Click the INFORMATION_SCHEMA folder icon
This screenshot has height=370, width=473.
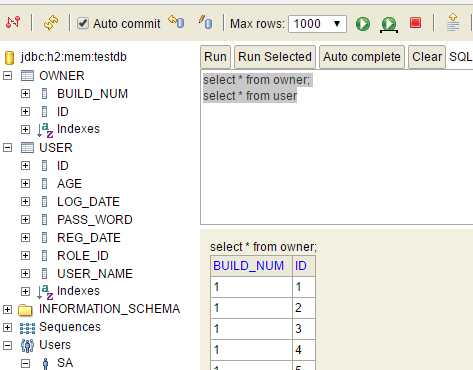click(25, 310)
